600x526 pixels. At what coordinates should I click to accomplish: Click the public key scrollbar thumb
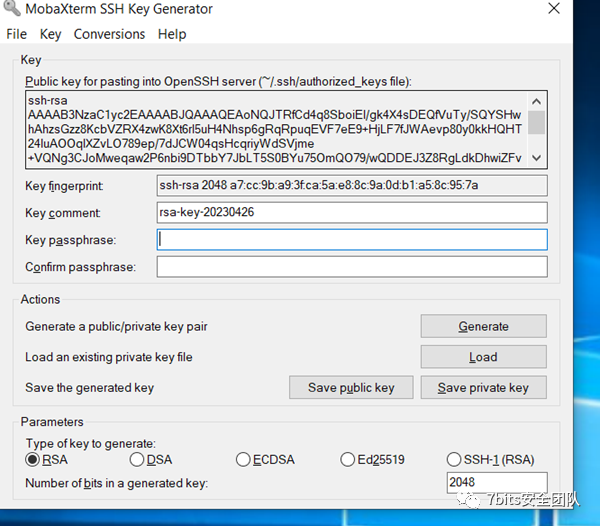tap(536, 122)
